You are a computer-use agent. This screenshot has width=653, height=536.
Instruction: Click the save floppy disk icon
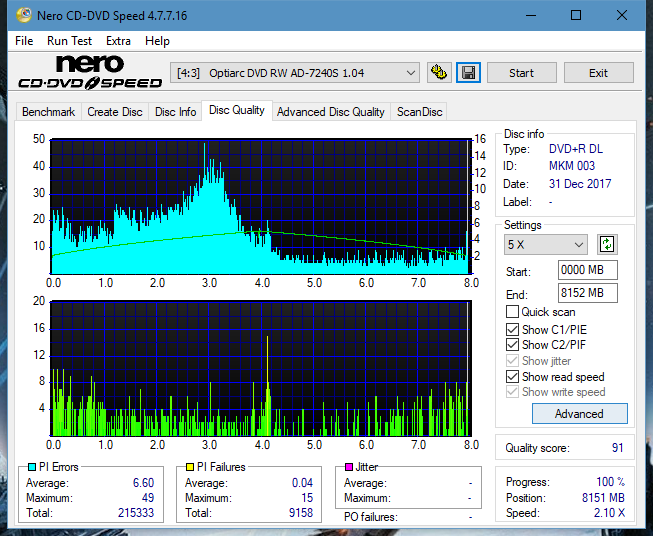click(x=468, y=73)
